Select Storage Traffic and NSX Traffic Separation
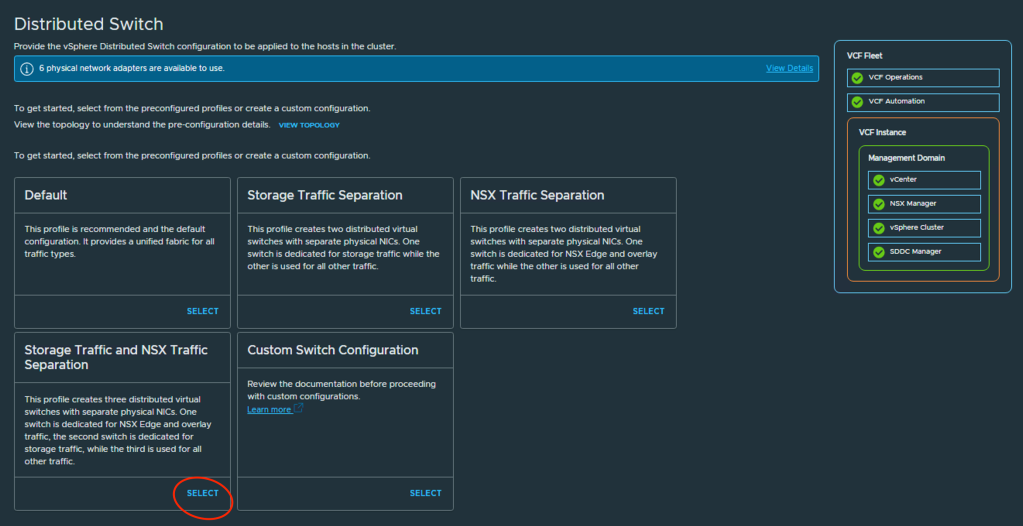 [202, 493]
